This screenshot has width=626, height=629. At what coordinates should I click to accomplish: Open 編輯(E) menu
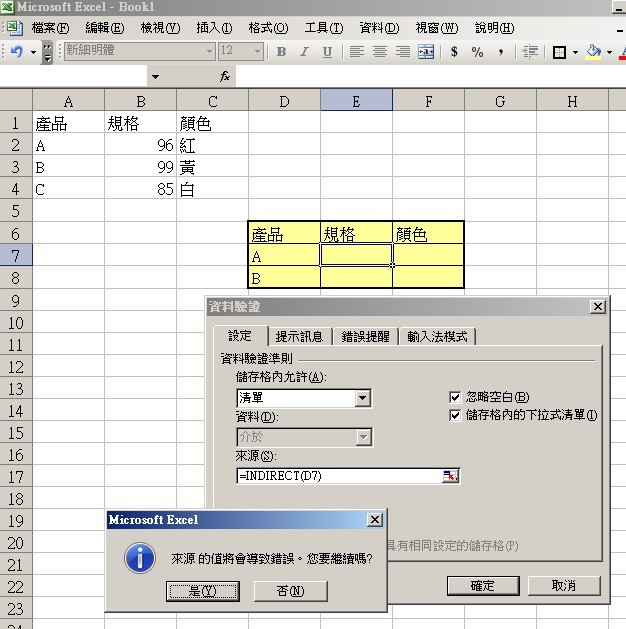coord(105,28)
